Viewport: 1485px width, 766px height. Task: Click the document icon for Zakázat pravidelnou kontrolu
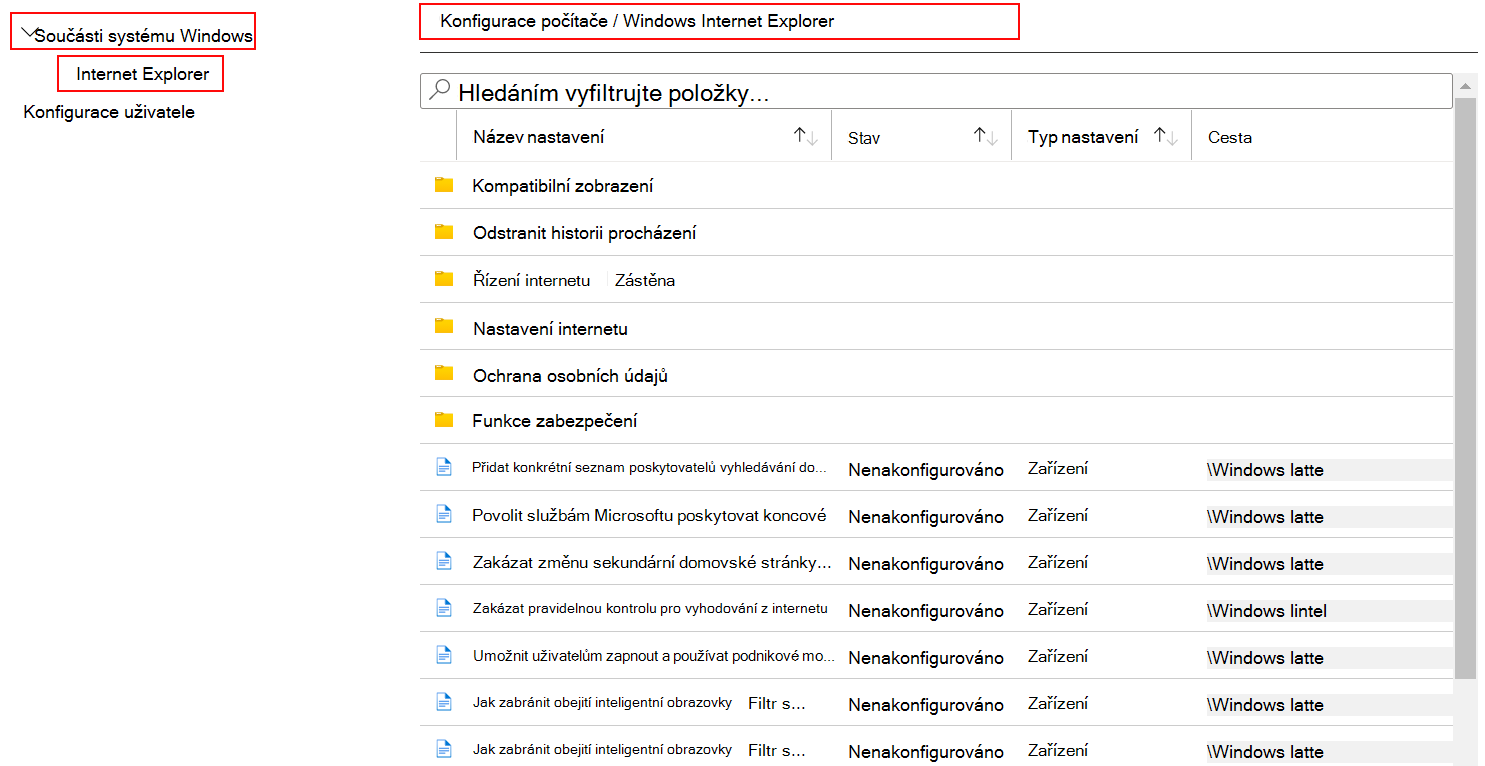(444, 608)
